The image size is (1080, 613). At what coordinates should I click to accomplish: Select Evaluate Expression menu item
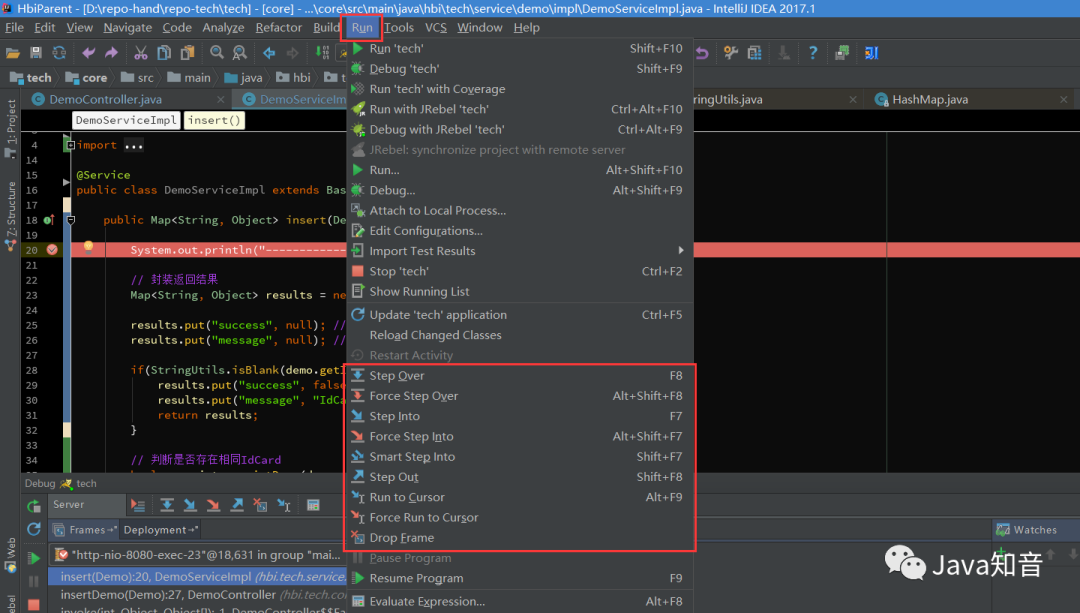(520, 601)
